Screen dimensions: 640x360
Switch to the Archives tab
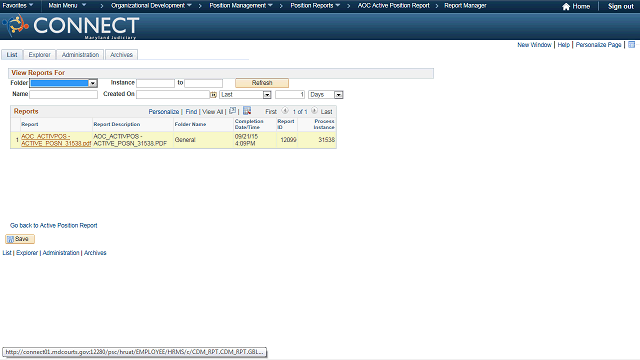(x=121, y=55)
